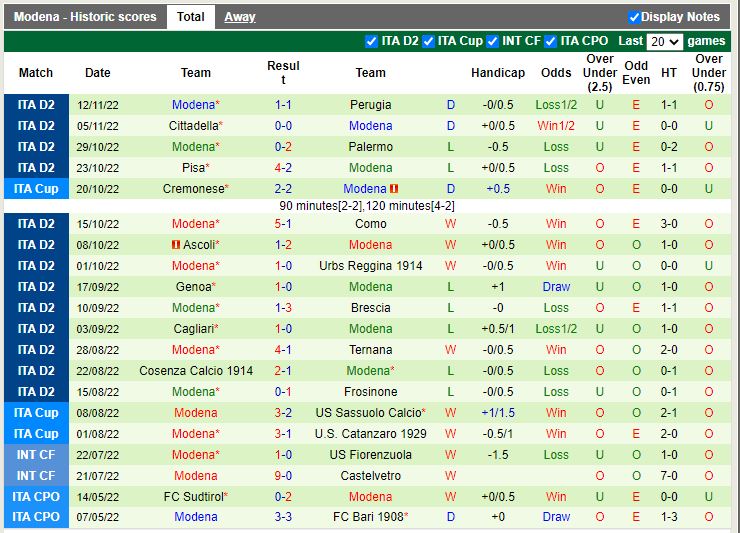Click Win1/2 odds in Cittadella row
Screen dimensions: 740x533
pos(556,126)
